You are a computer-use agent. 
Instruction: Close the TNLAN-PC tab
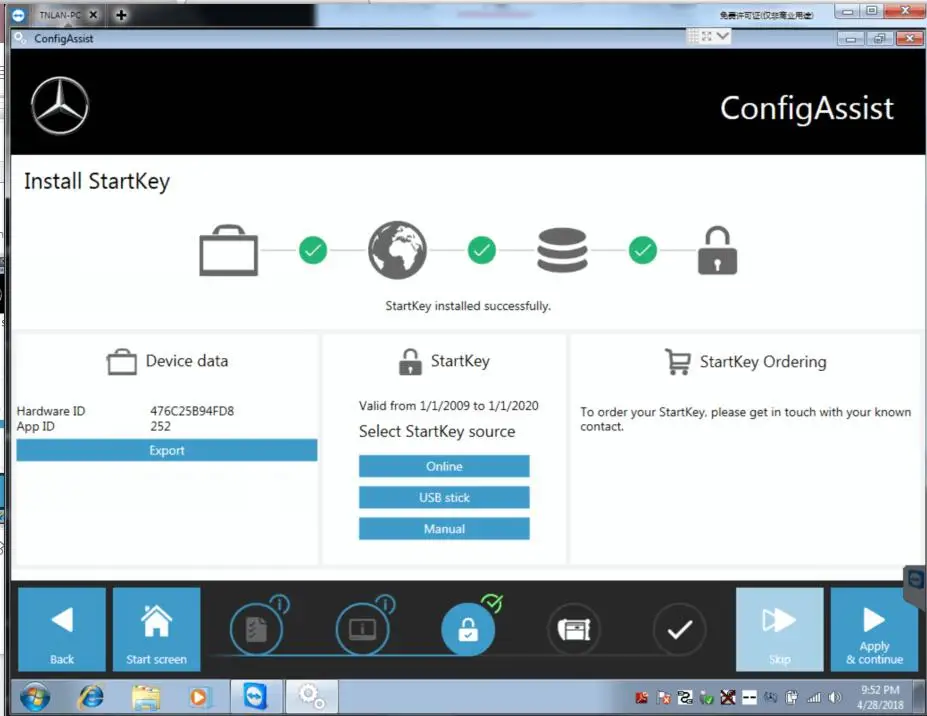(93, 15)
